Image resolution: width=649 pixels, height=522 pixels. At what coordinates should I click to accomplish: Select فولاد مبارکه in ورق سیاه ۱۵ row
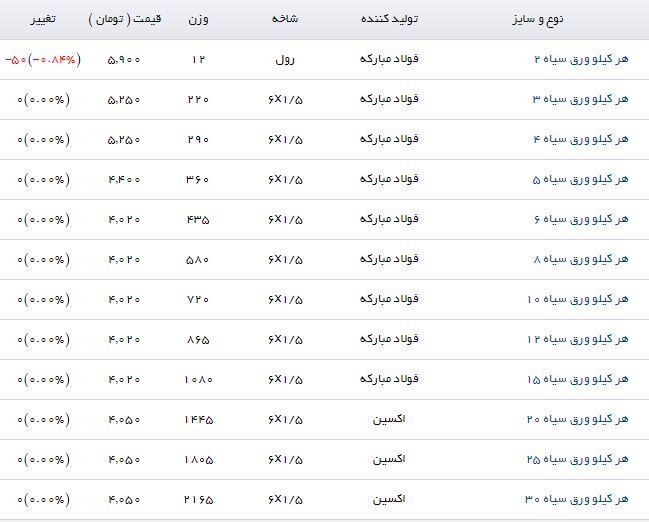(x=389, y=379)
